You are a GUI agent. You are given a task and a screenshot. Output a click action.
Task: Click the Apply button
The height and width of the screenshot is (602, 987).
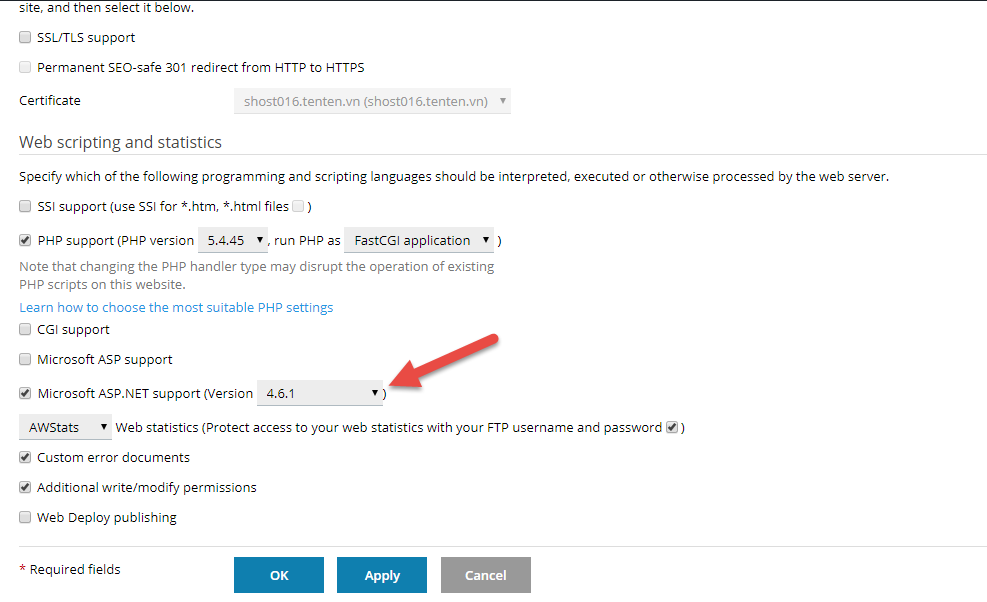tap(382, 575)
